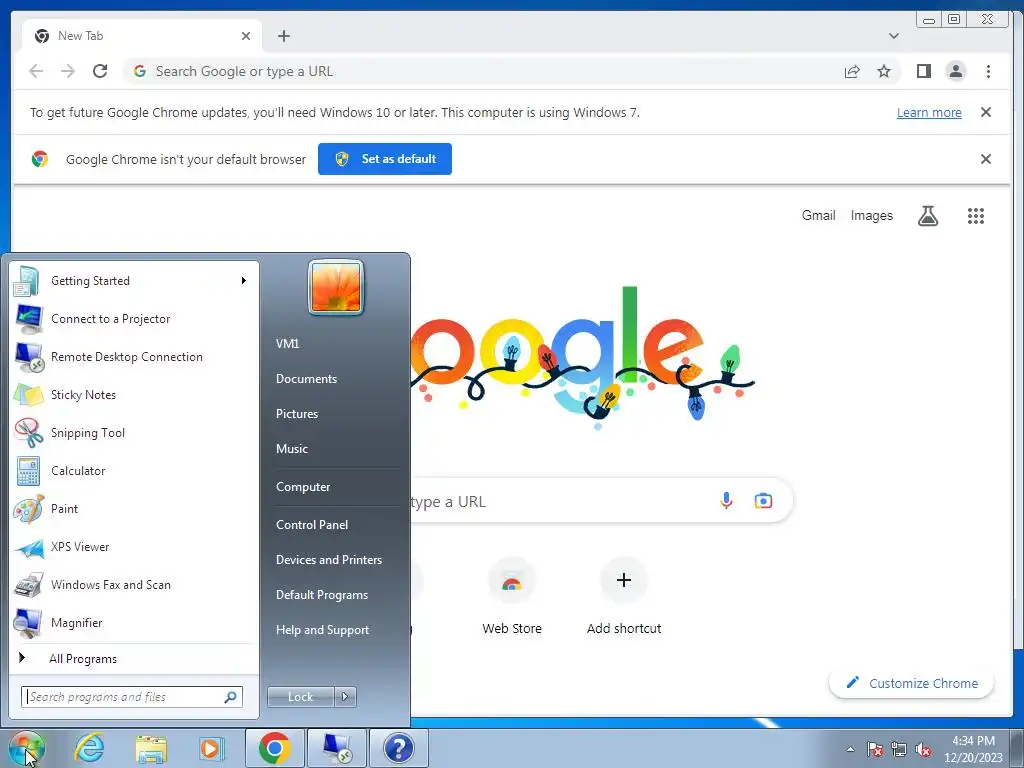1024x768 pixels.
Task: Click the user account picture in Start menu
Action: point(336,287)
